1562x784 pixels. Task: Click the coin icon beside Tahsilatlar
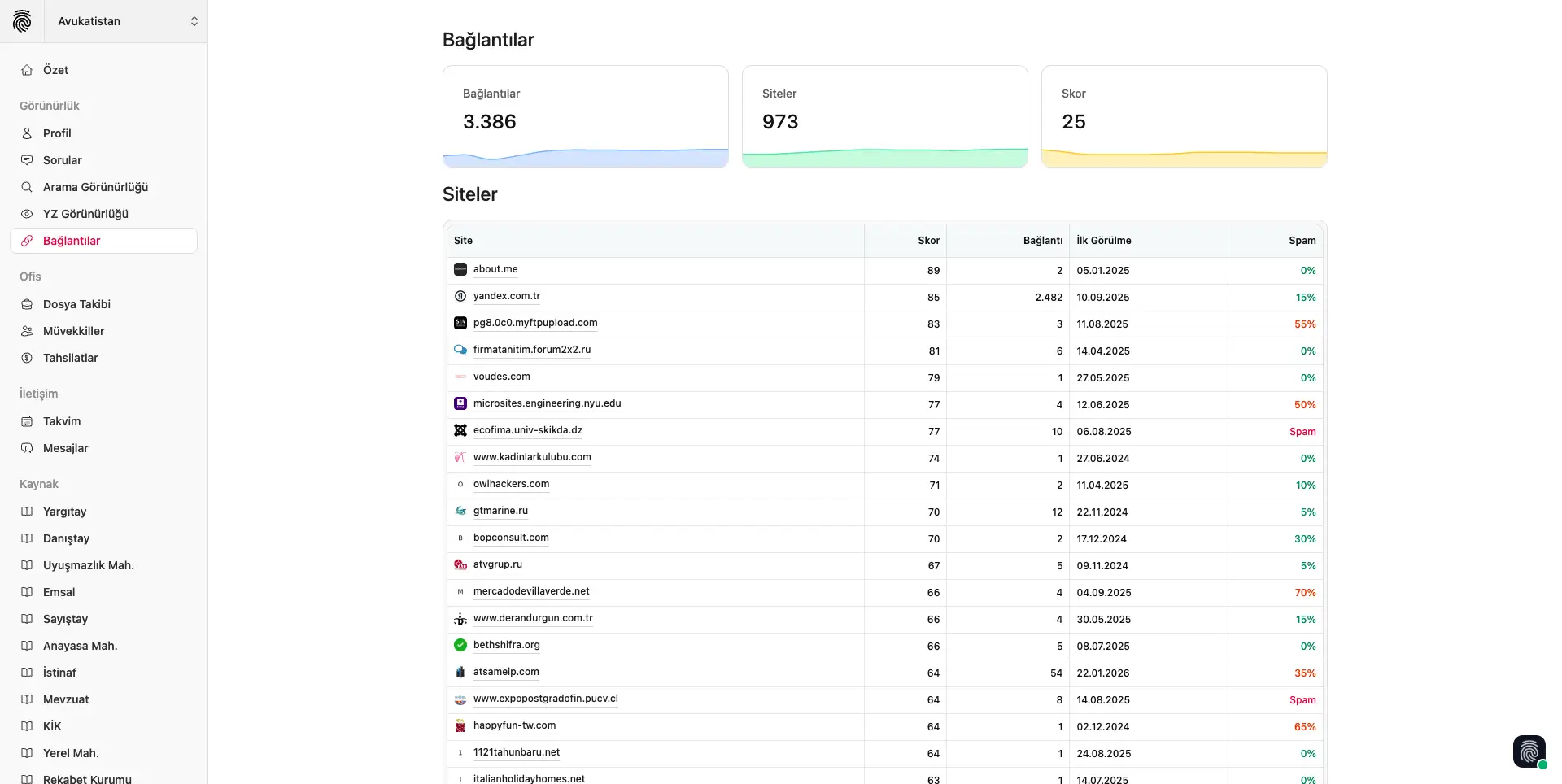[x=27, y=358]
